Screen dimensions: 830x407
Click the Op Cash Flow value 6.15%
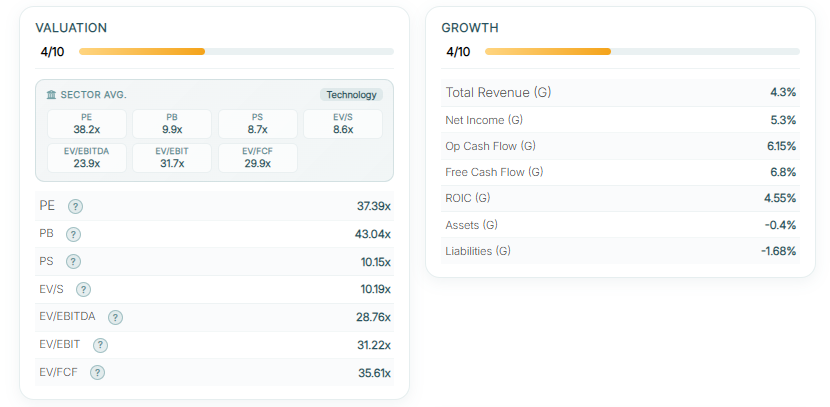781,146
